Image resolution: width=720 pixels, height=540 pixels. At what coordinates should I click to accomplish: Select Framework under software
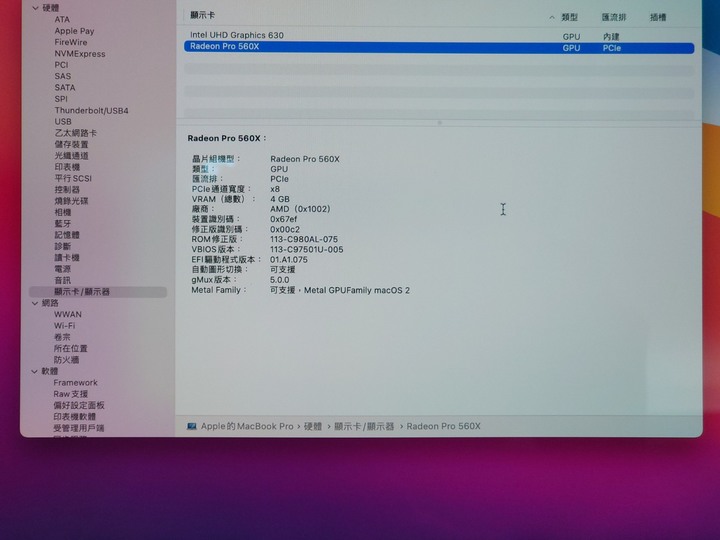75,382
